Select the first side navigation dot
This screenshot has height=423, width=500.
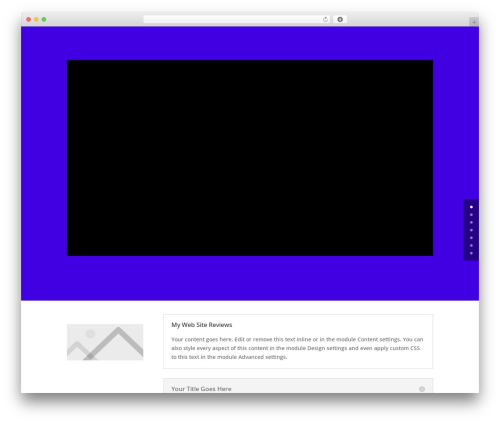(471, 207)
